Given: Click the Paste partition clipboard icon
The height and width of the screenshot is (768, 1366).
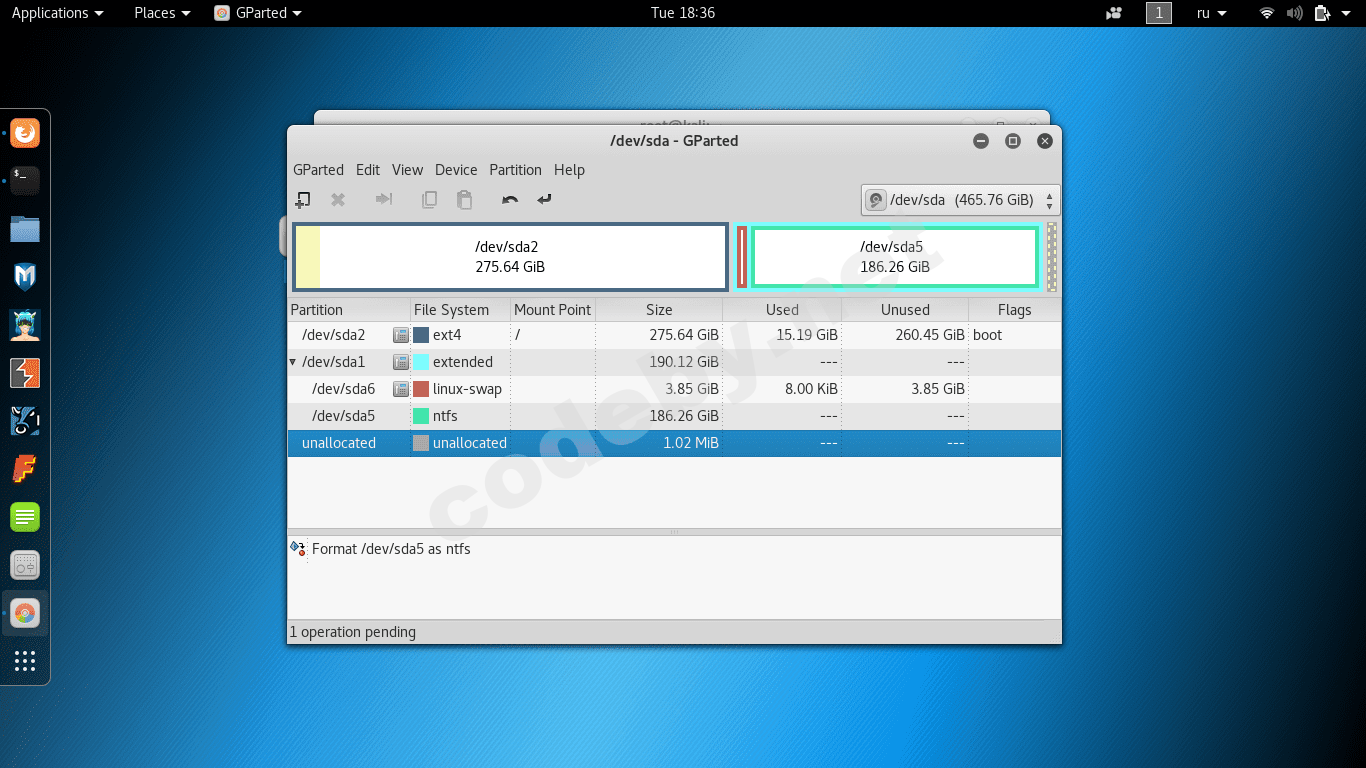Looking at the screenshot, I should click(464, 200).
